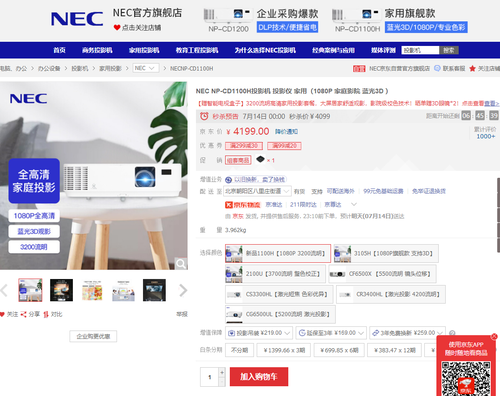Open 延保至3年 ¥169.00 dropdown
500x396 pixels.
pos(331,333)
